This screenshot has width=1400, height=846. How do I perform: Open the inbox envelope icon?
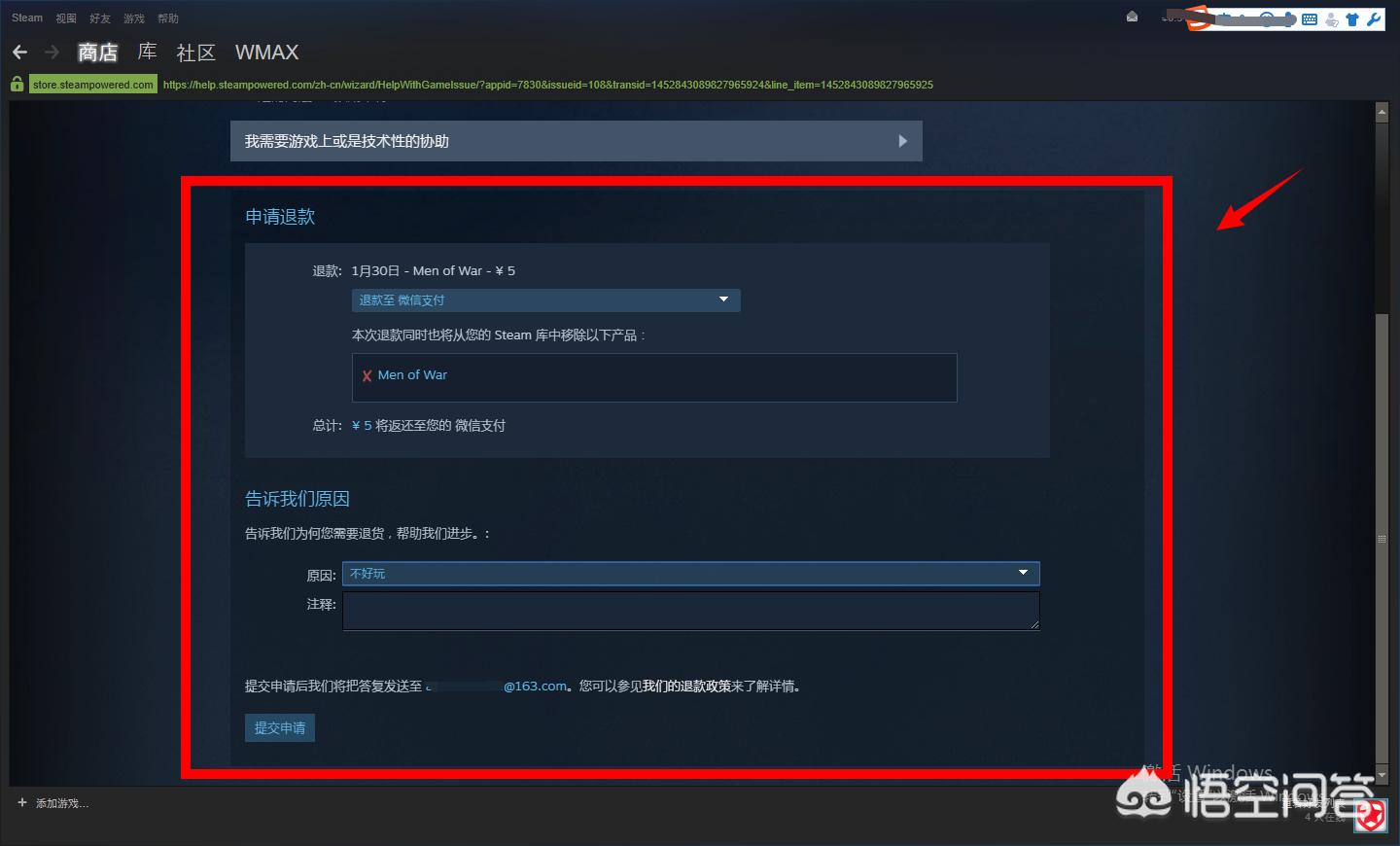point(1132,17)
